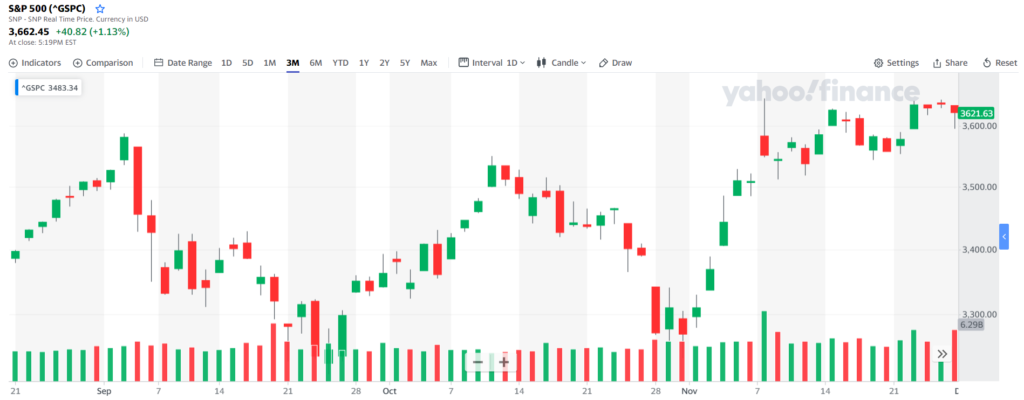
Task: Open the Date Range calendar picker
Action: [183, 63]
